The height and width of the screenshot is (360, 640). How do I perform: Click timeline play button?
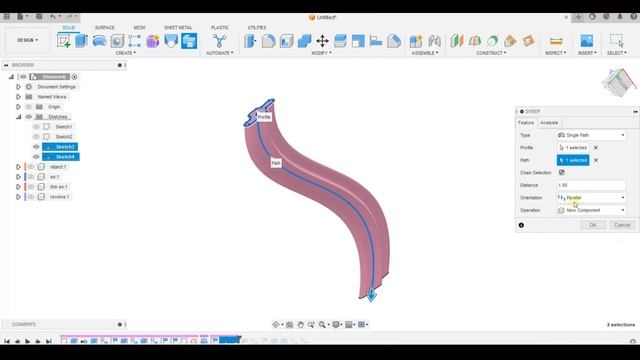pyautogui.click(x=27, y=341)
